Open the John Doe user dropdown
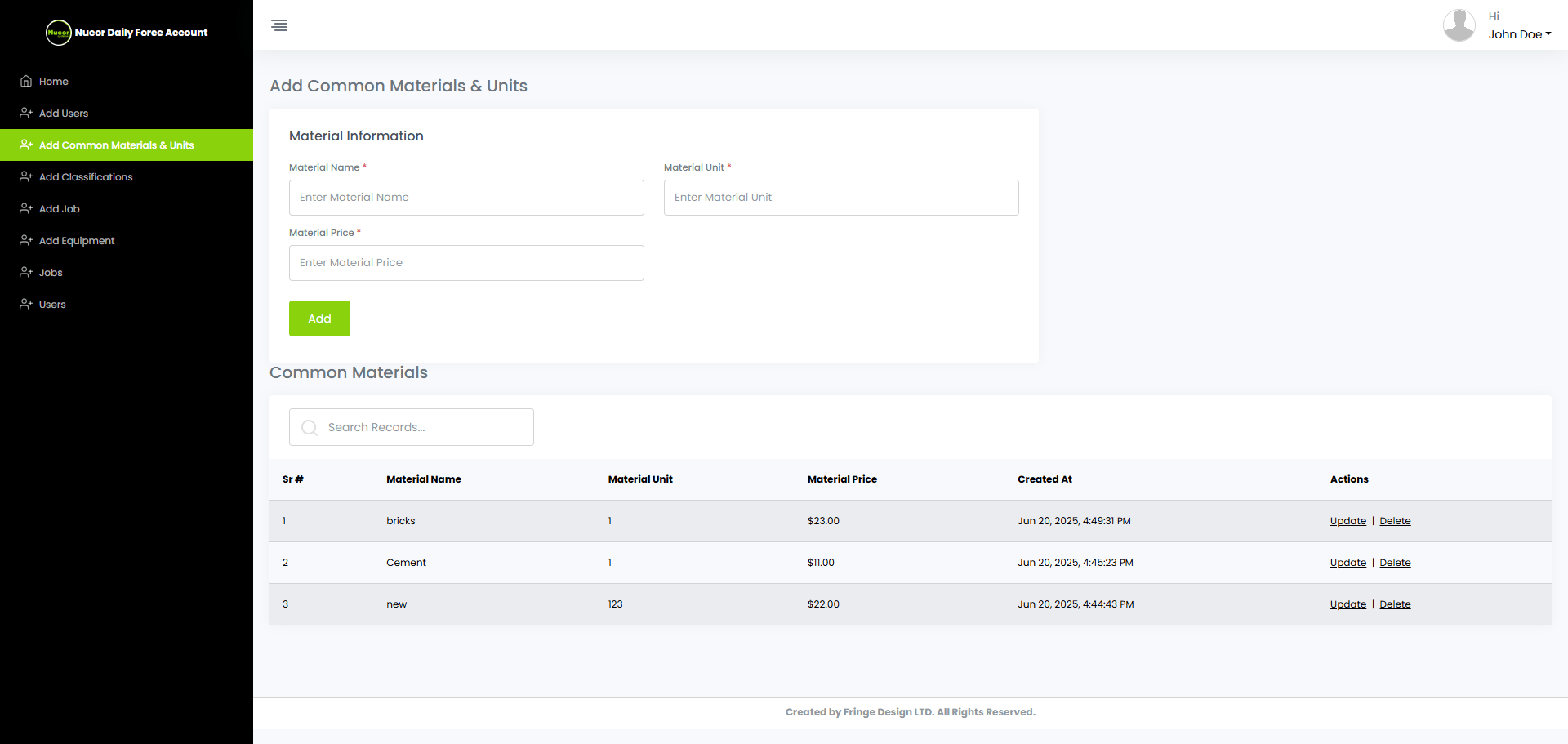This screenshot has height=744, width=1568. 1519,34
